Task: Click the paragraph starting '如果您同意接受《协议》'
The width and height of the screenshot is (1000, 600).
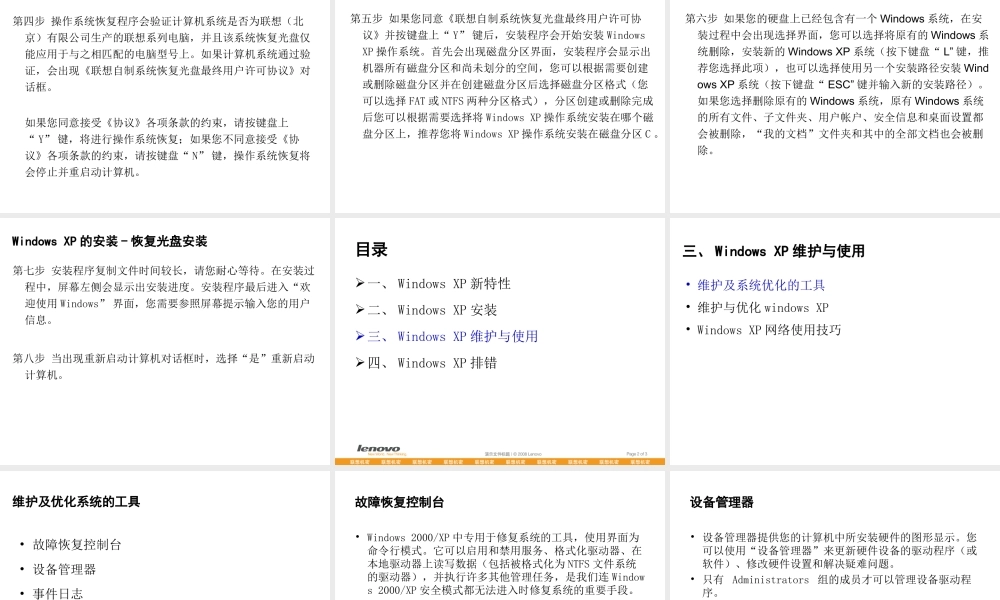Action: tap(167, 147)
